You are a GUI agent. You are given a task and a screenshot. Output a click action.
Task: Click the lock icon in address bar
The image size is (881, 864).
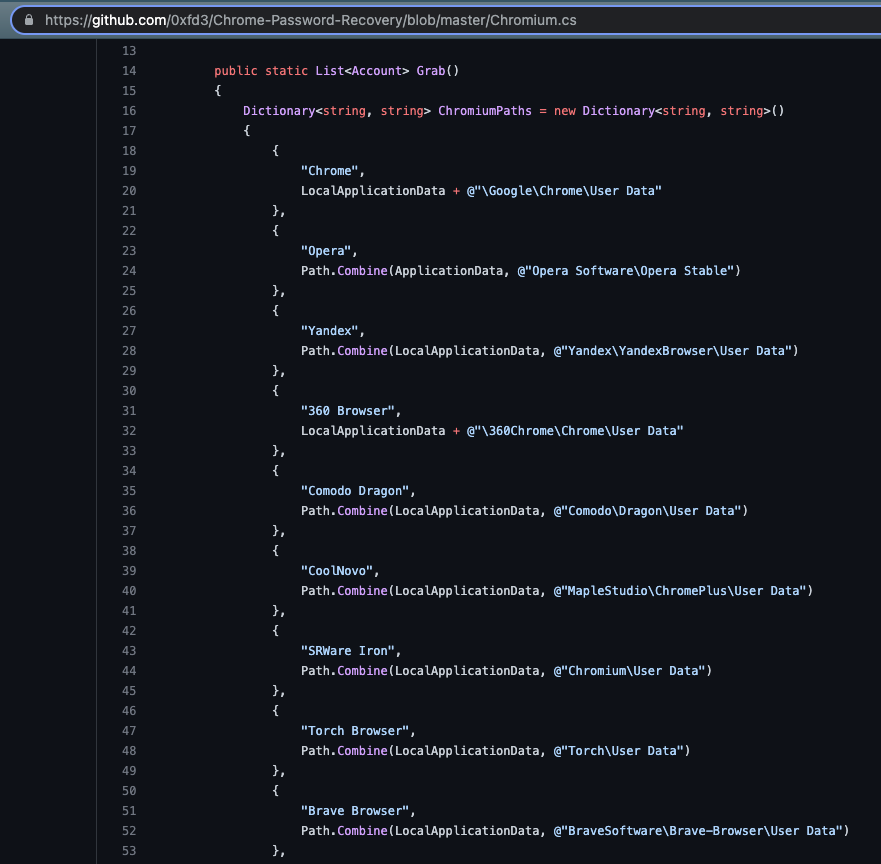29,20
